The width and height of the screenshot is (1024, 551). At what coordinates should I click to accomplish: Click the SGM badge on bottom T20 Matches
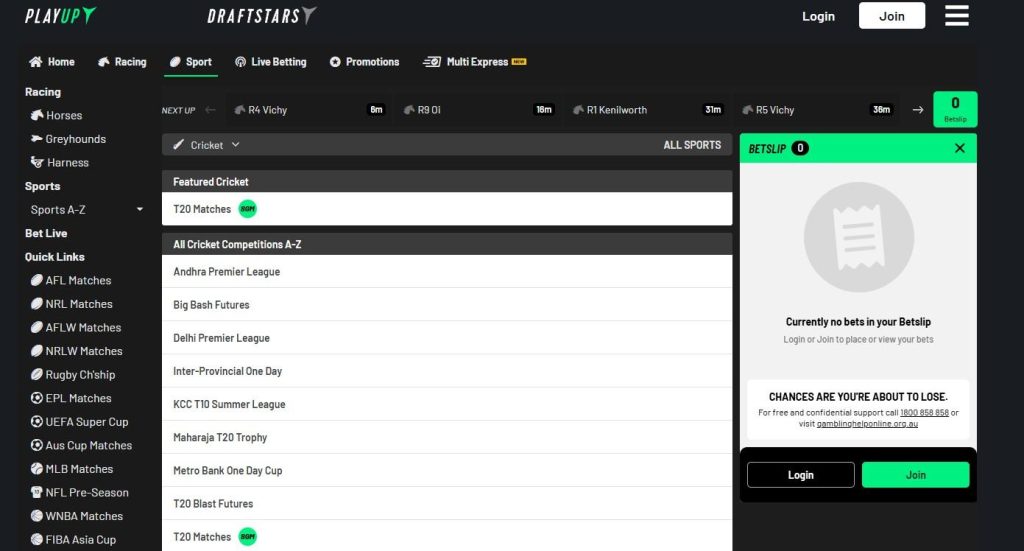(248, 537)
